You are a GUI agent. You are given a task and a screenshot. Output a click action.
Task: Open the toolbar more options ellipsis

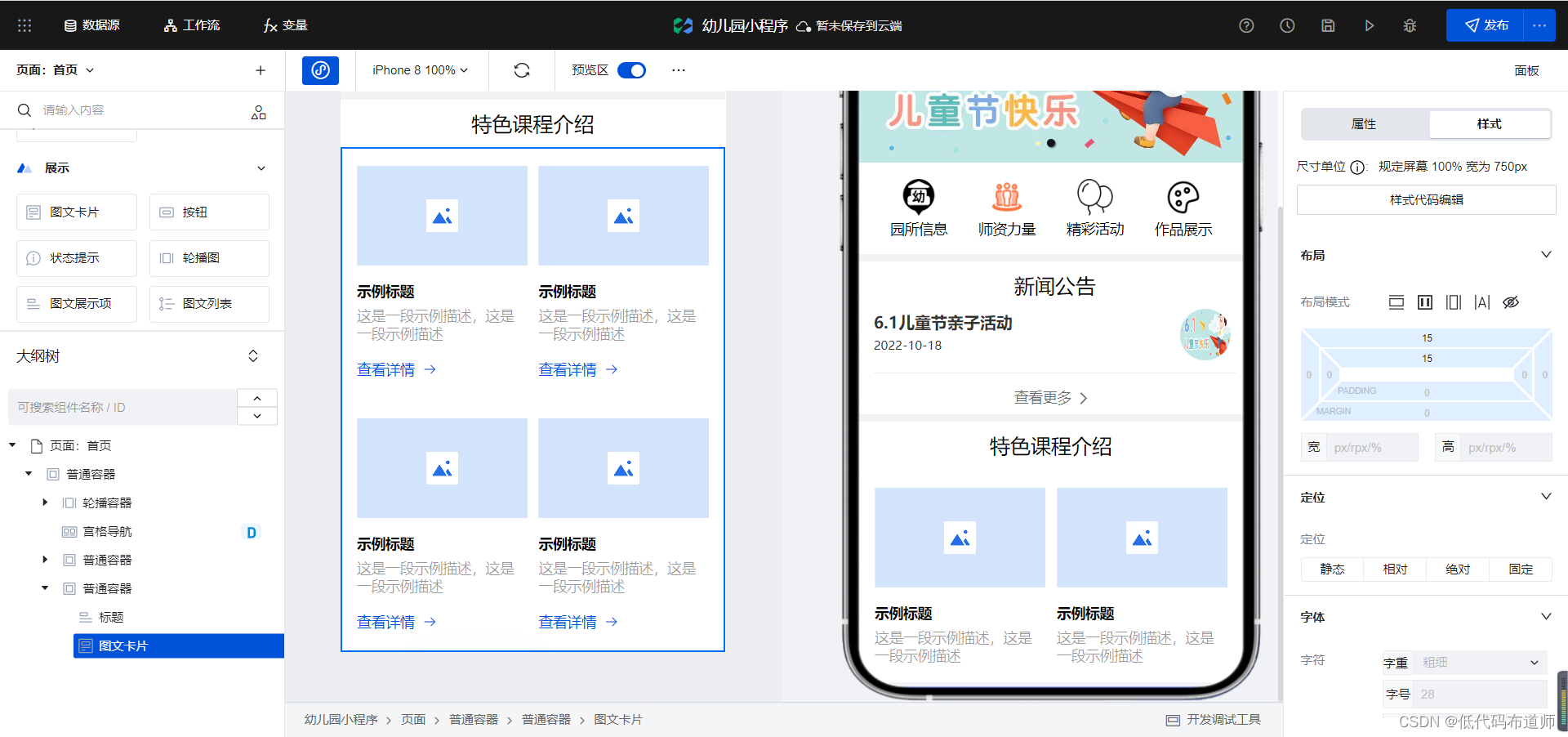pos(679,70)
